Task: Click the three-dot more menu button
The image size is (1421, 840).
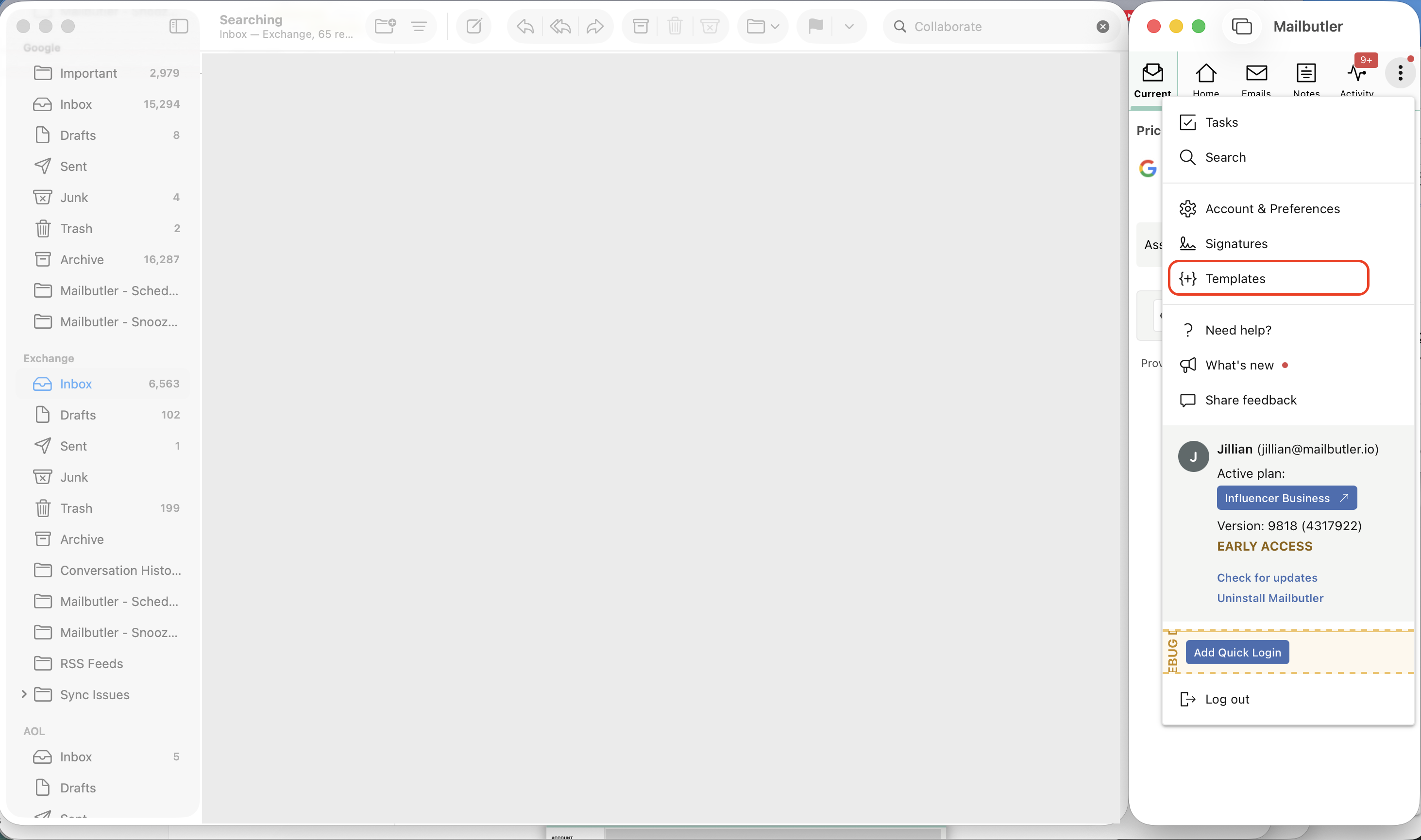Action: click(1400, 72)
